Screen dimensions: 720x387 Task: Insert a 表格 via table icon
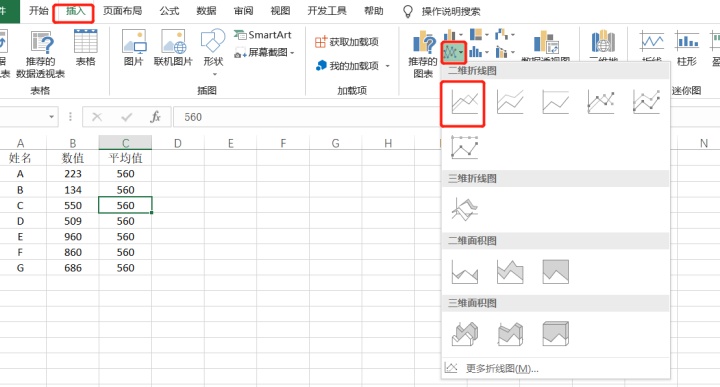click(x=85, y=48)
